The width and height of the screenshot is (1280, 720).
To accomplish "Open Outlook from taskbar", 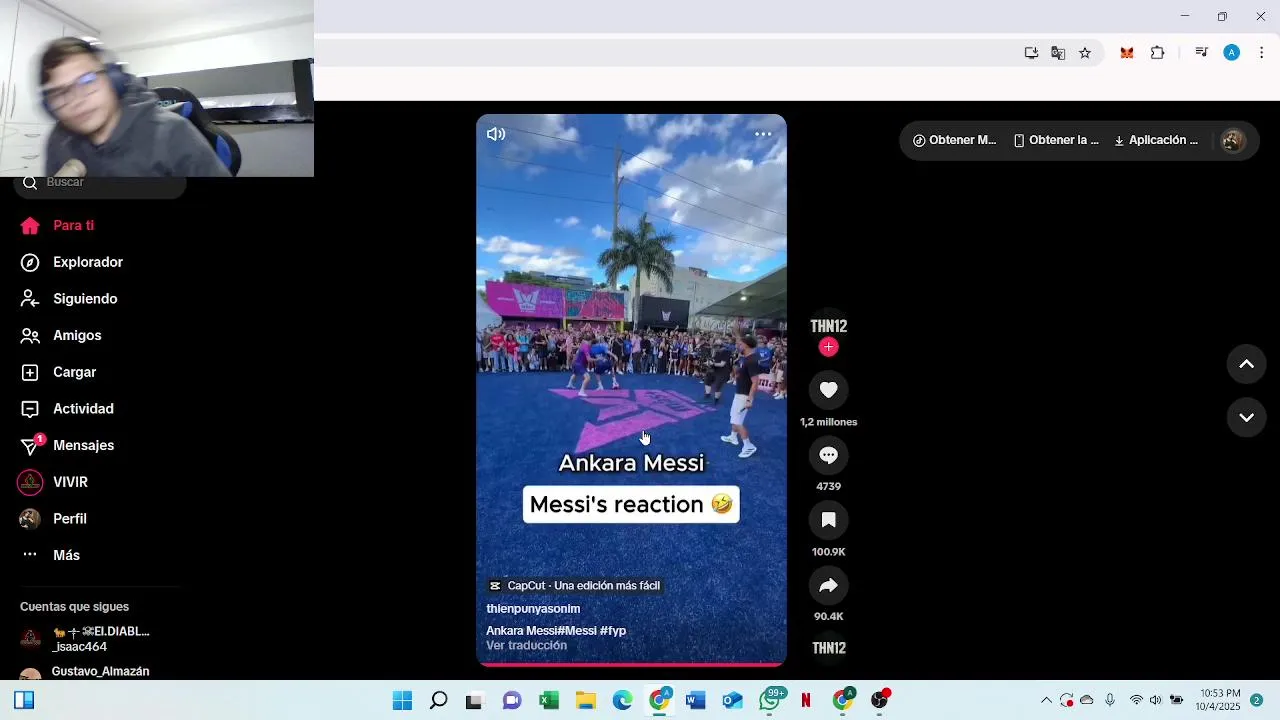I will [733, 700].
